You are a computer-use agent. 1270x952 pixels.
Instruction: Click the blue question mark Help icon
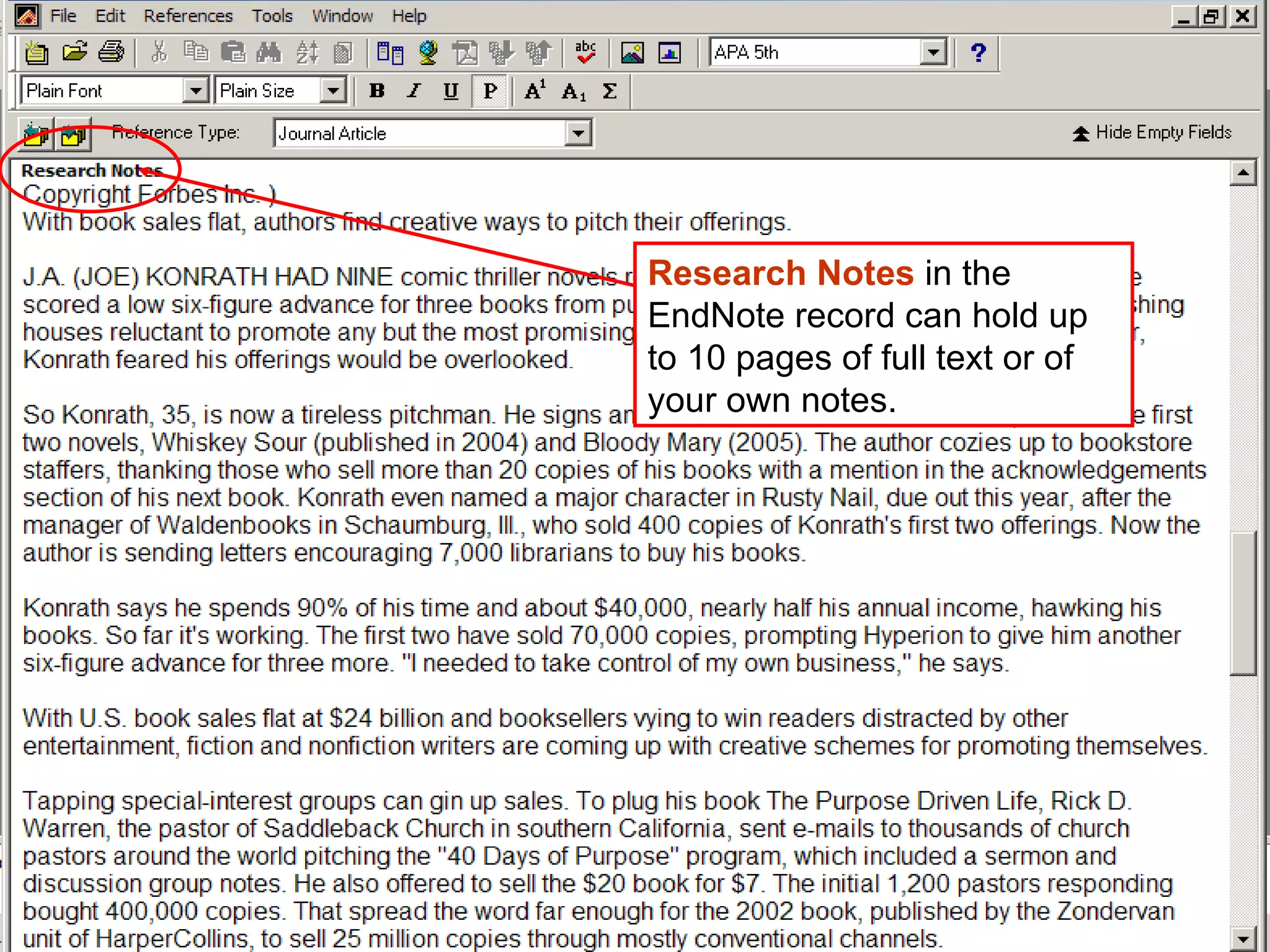(978, 53)
